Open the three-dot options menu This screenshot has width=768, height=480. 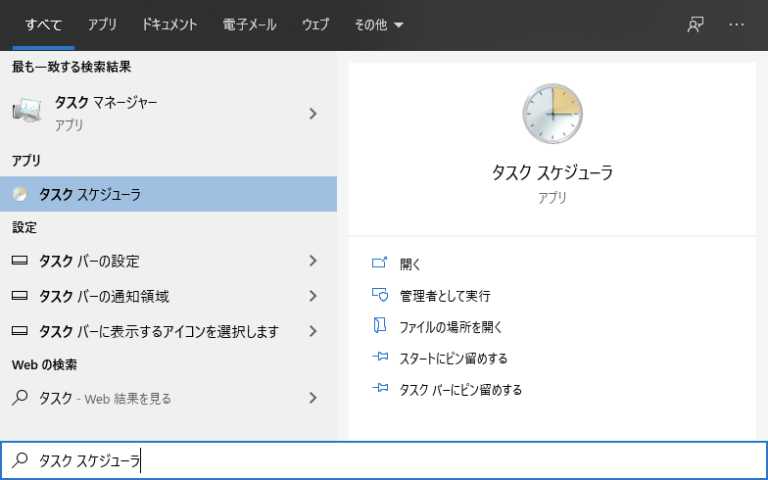coord(737,24)
